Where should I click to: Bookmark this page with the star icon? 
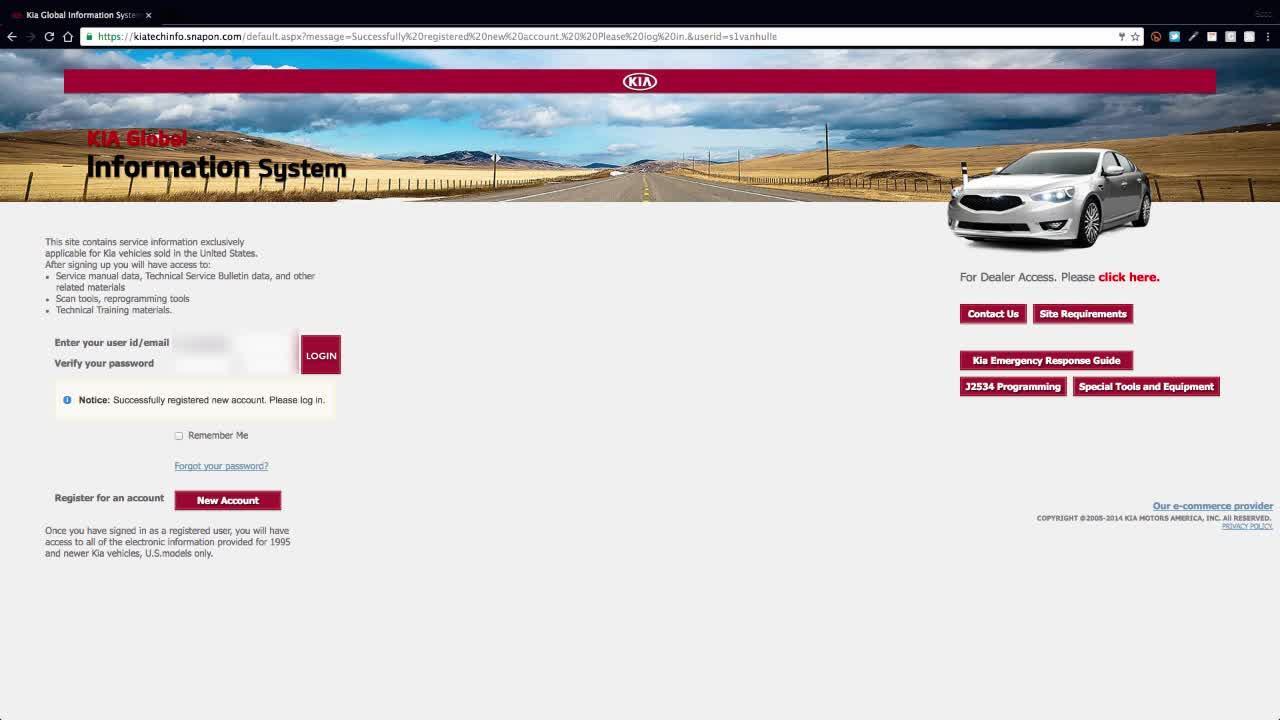click(1135, 37)
